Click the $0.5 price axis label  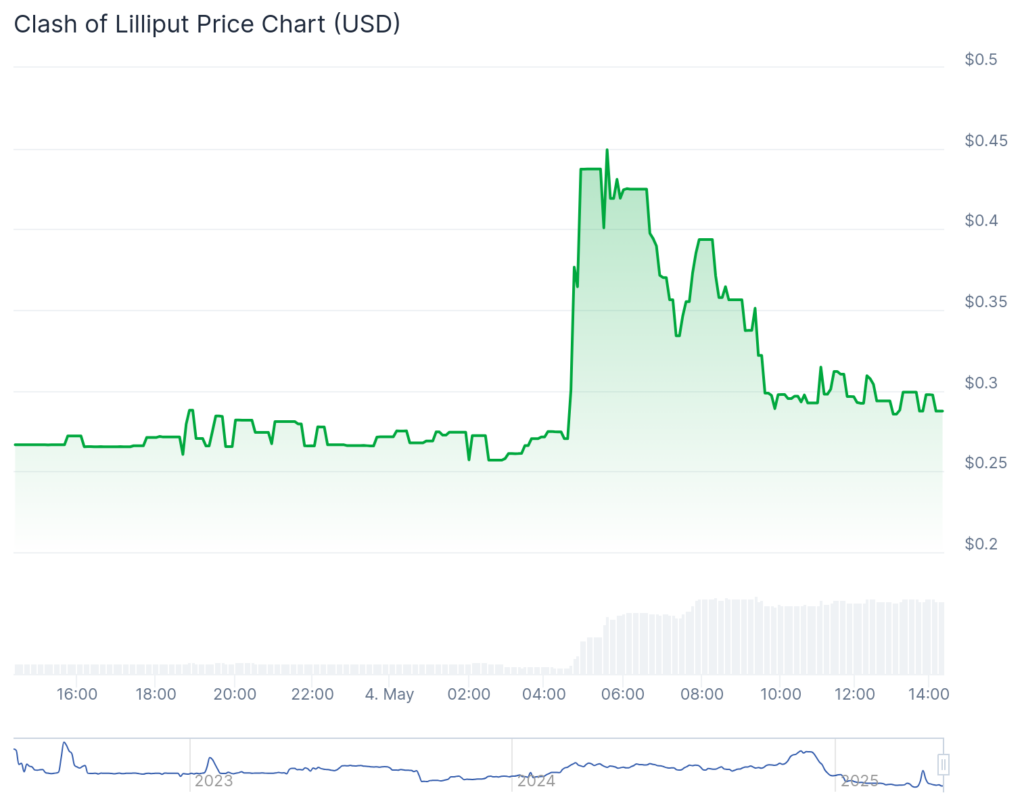coord(980,60)
